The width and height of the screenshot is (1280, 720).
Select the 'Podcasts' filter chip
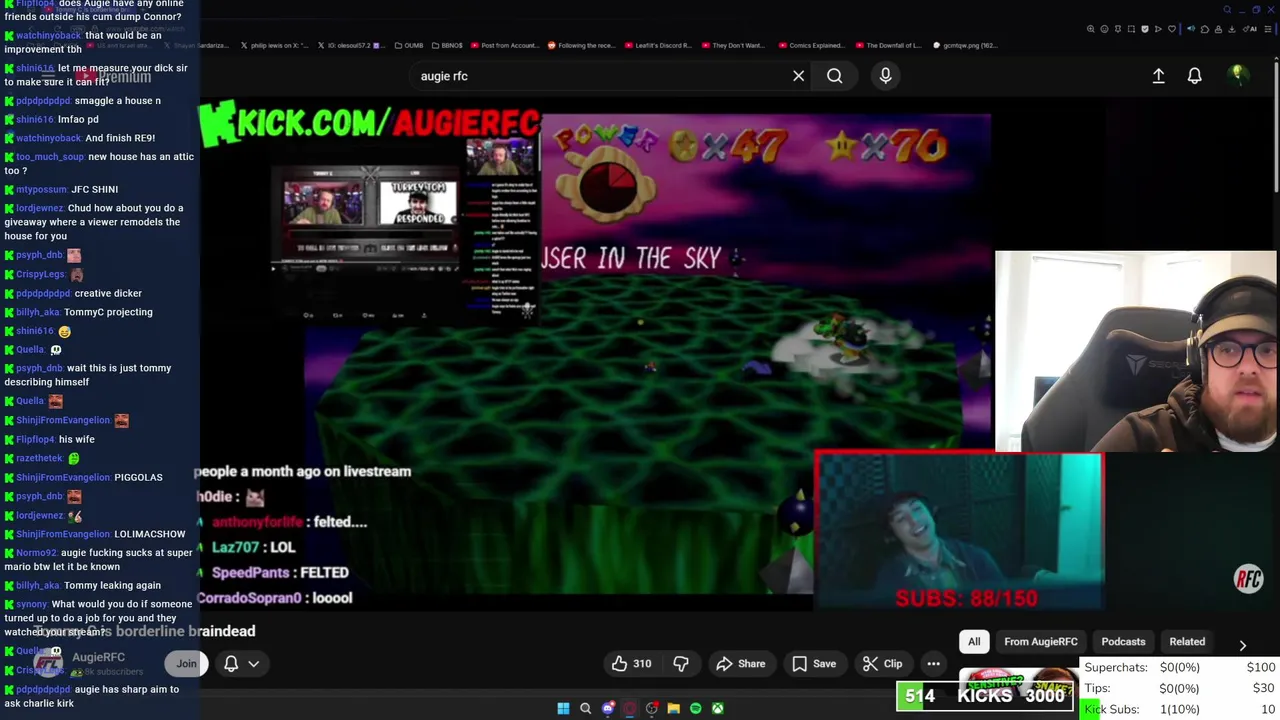(x=1123, y=642)
